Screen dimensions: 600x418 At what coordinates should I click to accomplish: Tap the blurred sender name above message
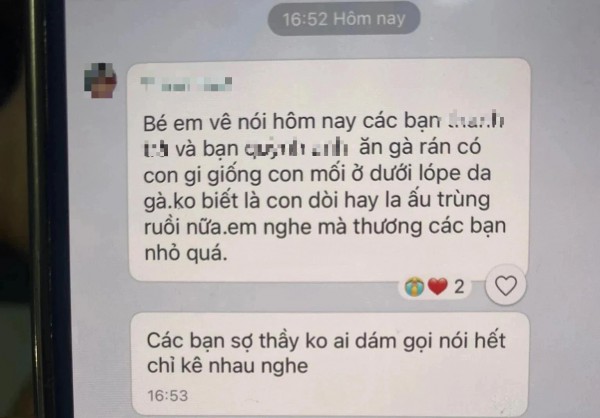click(x=186, y=84)
